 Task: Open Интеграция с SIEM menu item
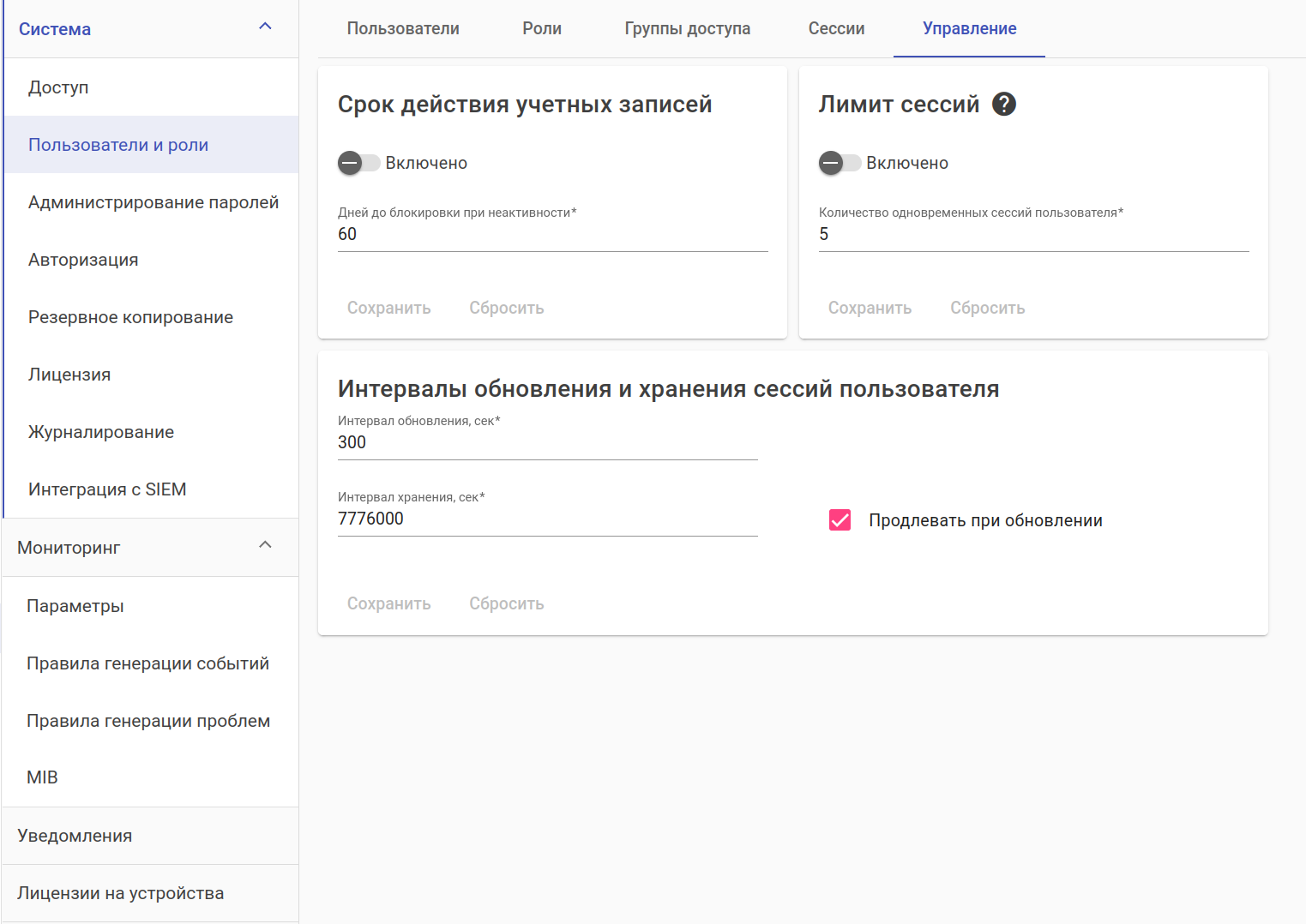click(107, 489)
